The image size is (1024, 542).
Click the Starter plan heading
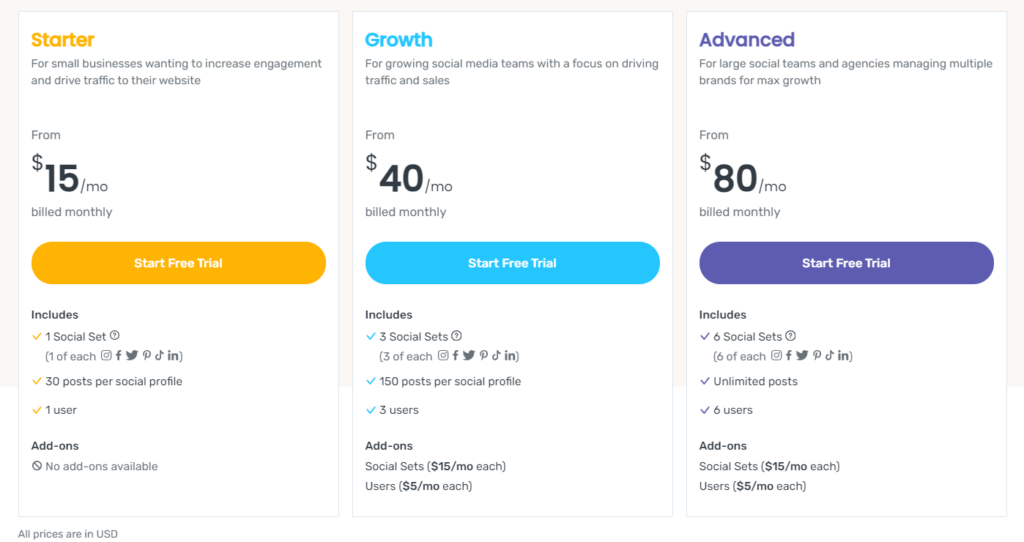(63, 40)
